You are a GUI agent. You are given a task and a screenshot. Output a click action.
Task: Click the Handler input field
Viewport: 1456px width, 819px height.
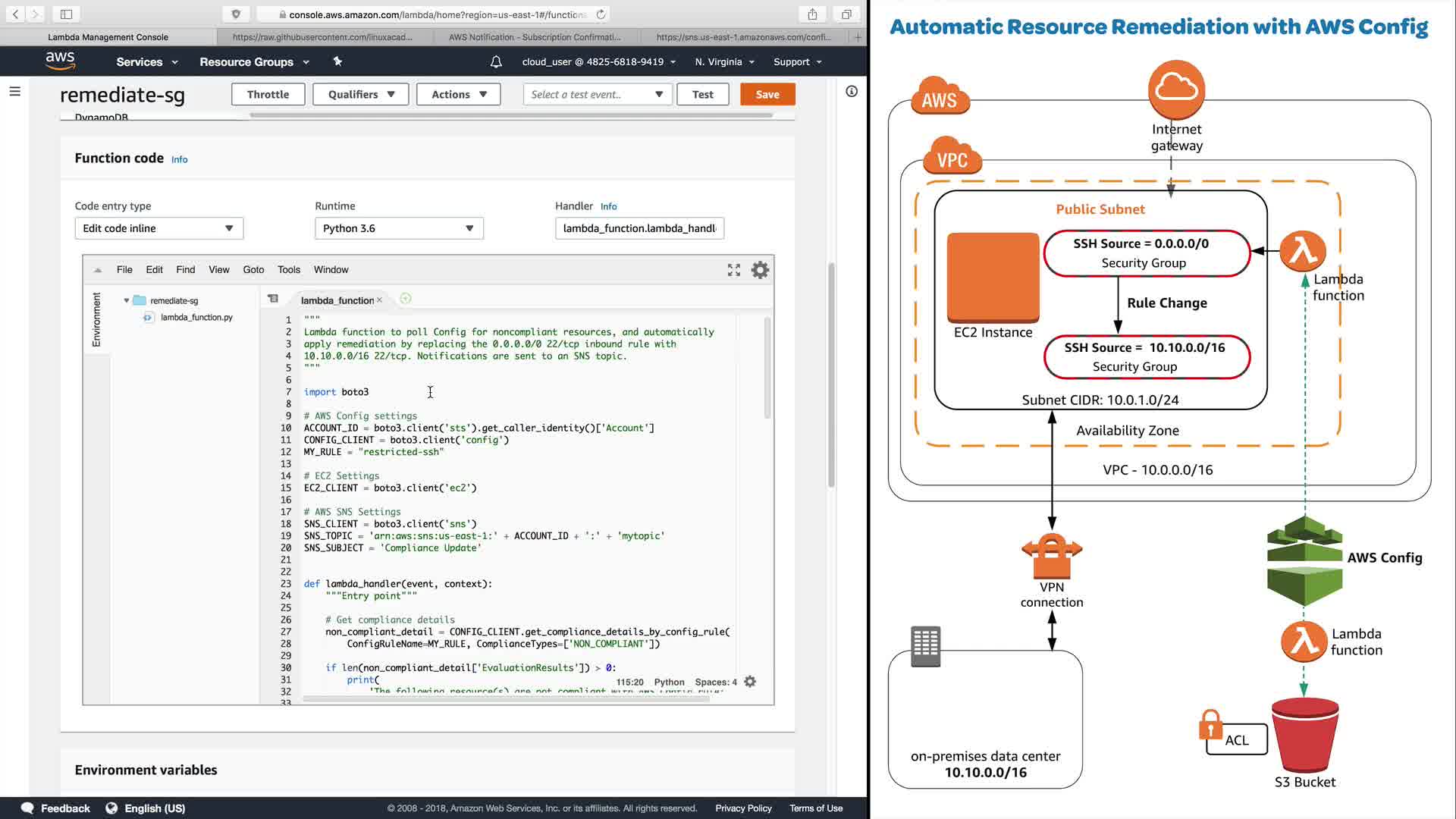point(639,228)
